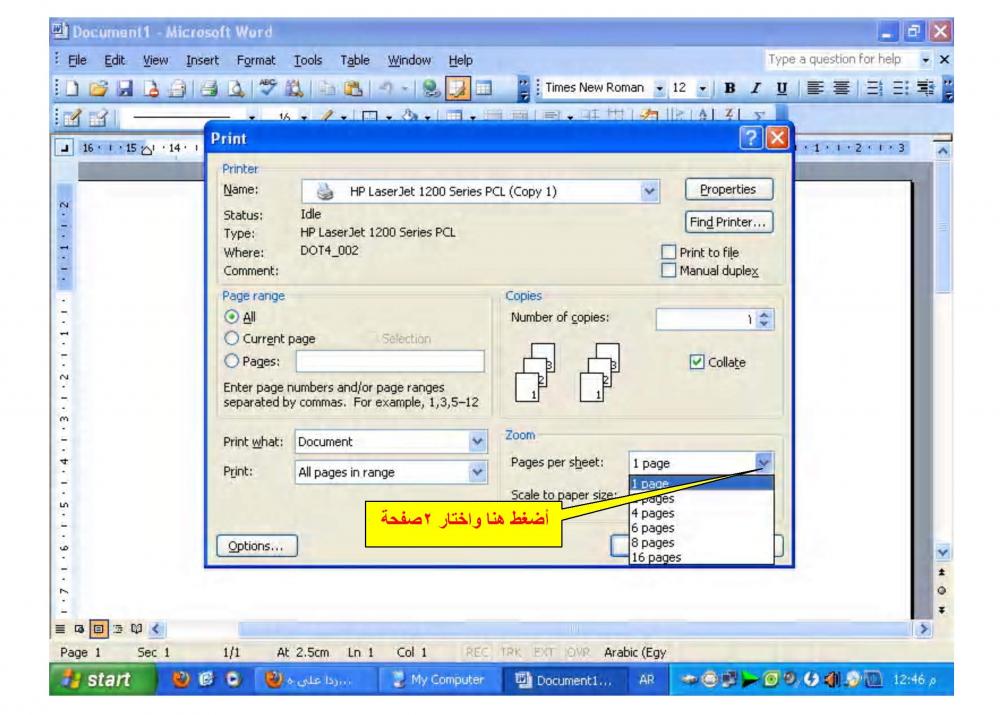Toggle Italic formatting

[756, 88]
